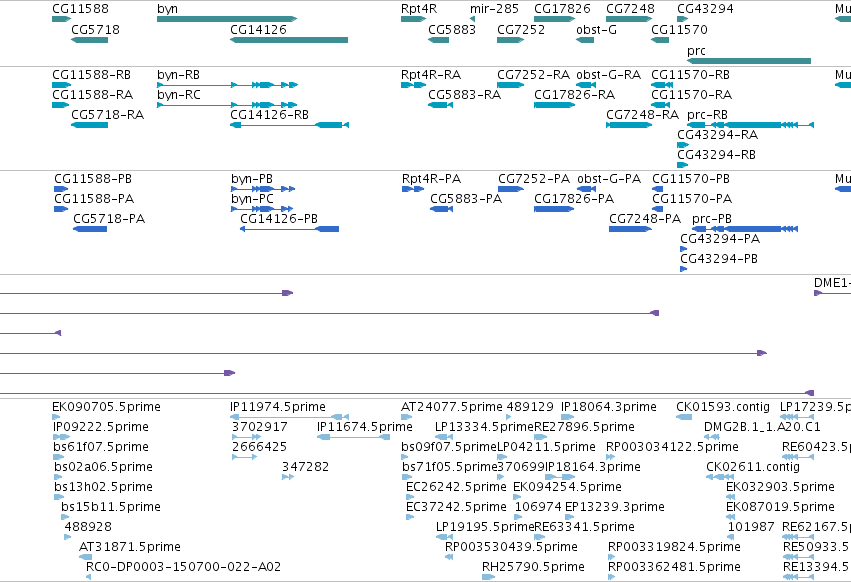Screen dimensions: 851x582
Task: Select the obst-G gene label
Action: (x=596, y=29)
